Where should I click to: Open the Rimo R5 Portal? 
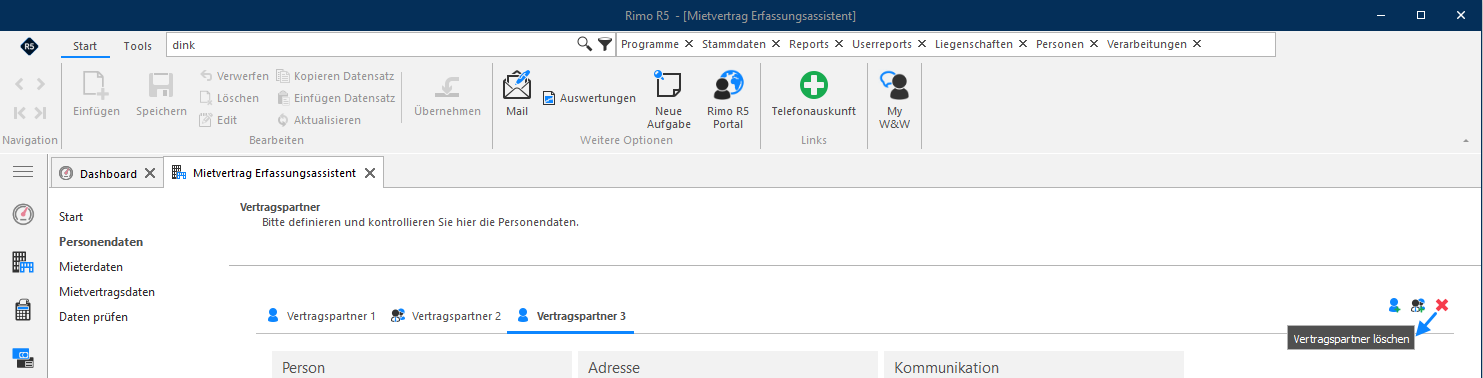(x=728, y=100)
